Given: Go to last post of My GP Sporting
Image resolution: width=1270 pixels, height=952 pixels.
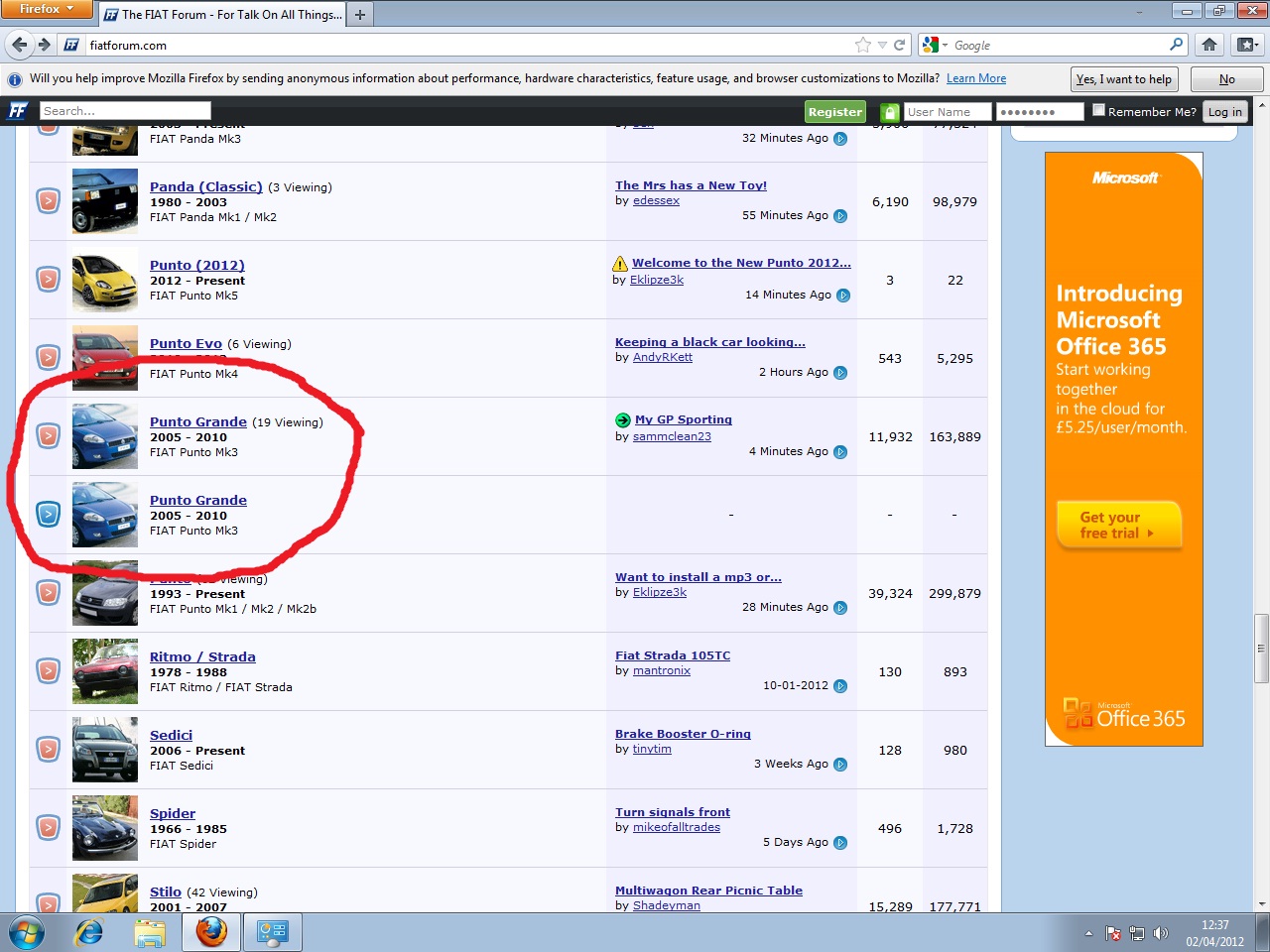Looking at the screenshot, I should tap(840, 452).
